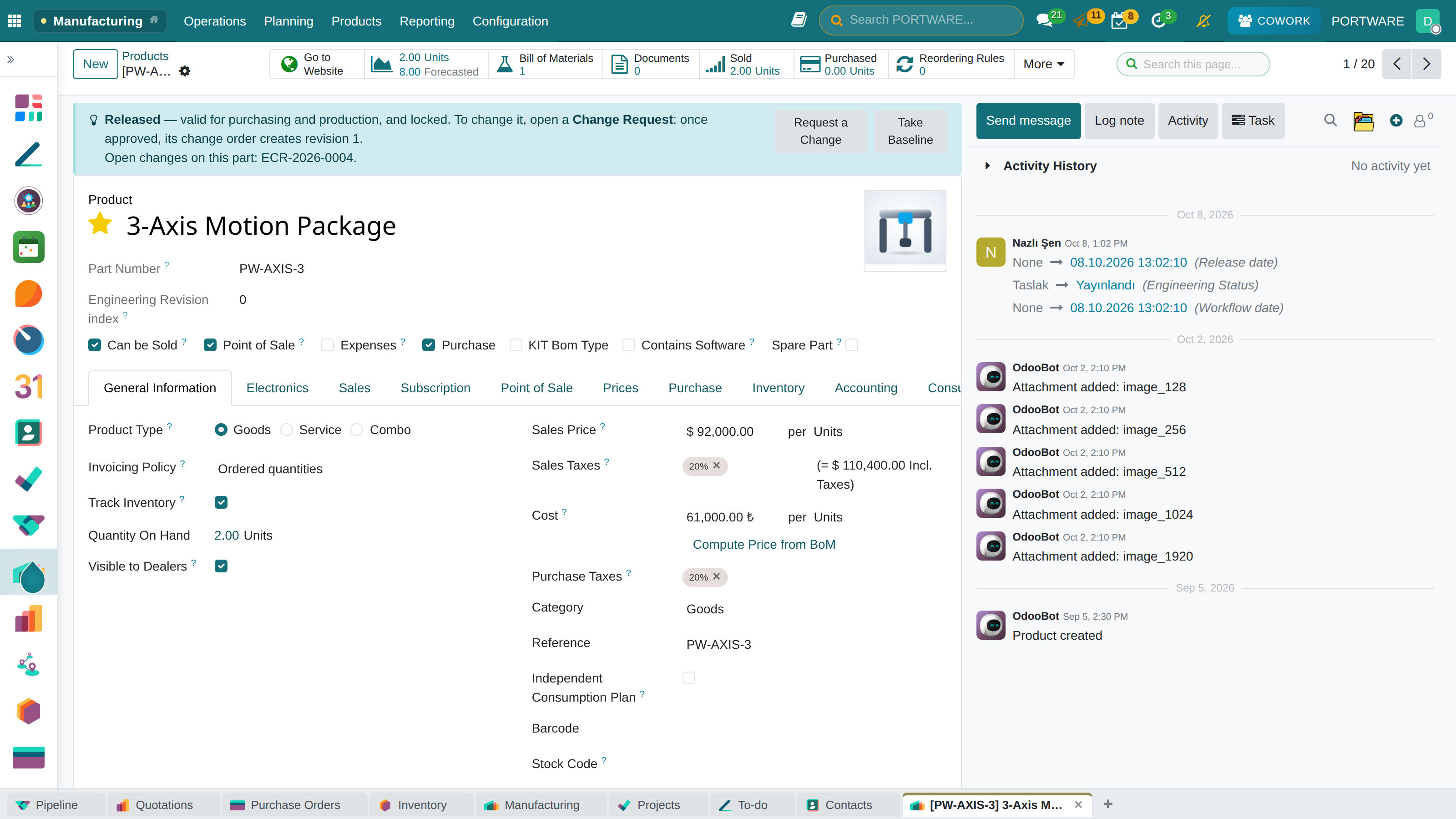This screenshot has width=1456, height=819.
Task: Open the Inventory tab of the product
Action: coord(778,388)
